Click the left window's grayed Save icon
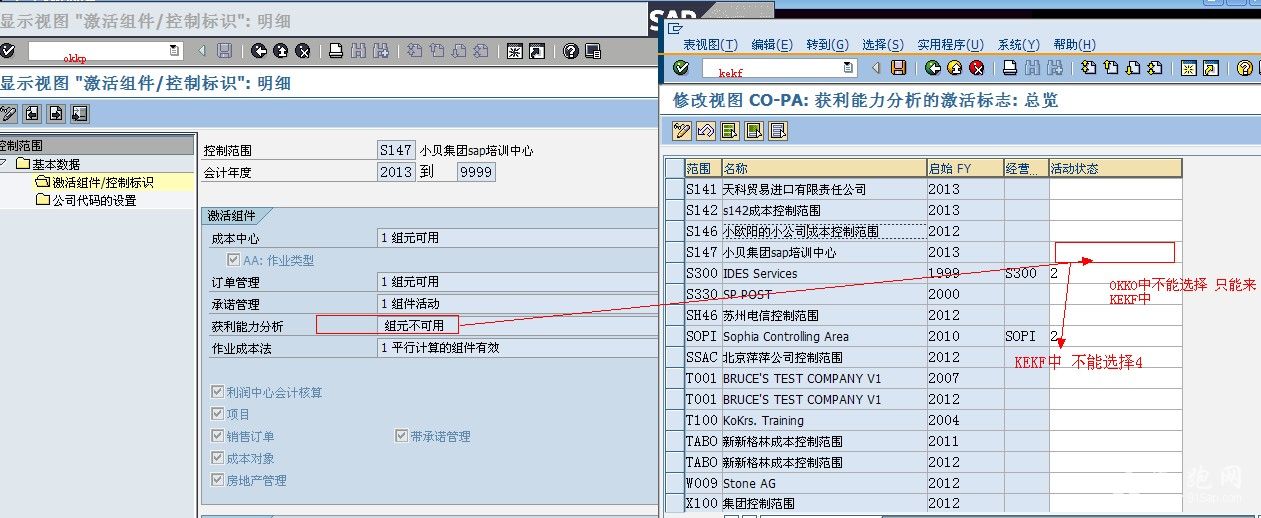1261x518 pixels. coord(224,51)
